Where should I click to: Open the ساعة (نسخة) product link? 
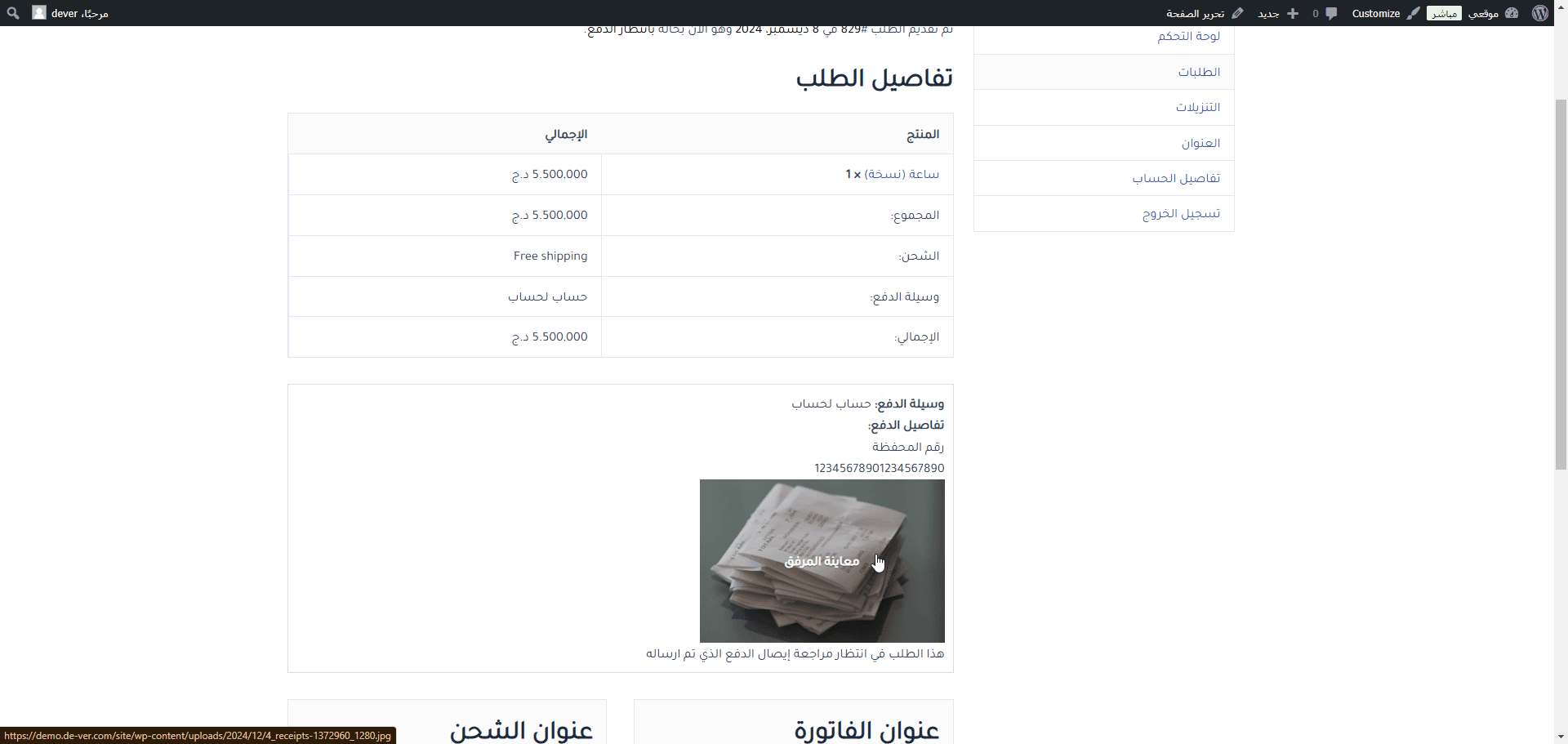click(902, 174)
